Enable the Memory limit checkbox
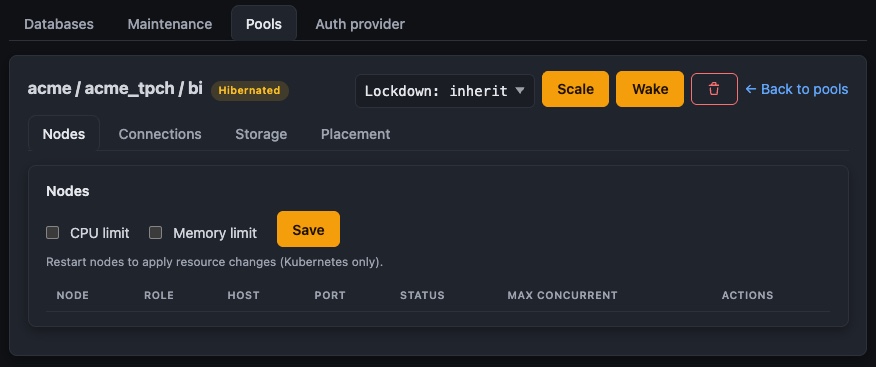The image size is (876, 367). pos(155,232)
